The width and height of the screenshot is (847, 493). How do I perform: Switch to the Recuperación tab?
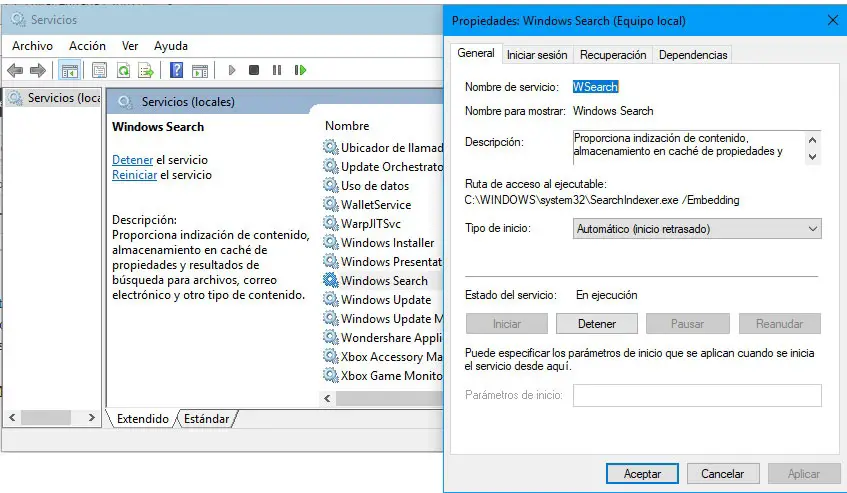point(613,55)
